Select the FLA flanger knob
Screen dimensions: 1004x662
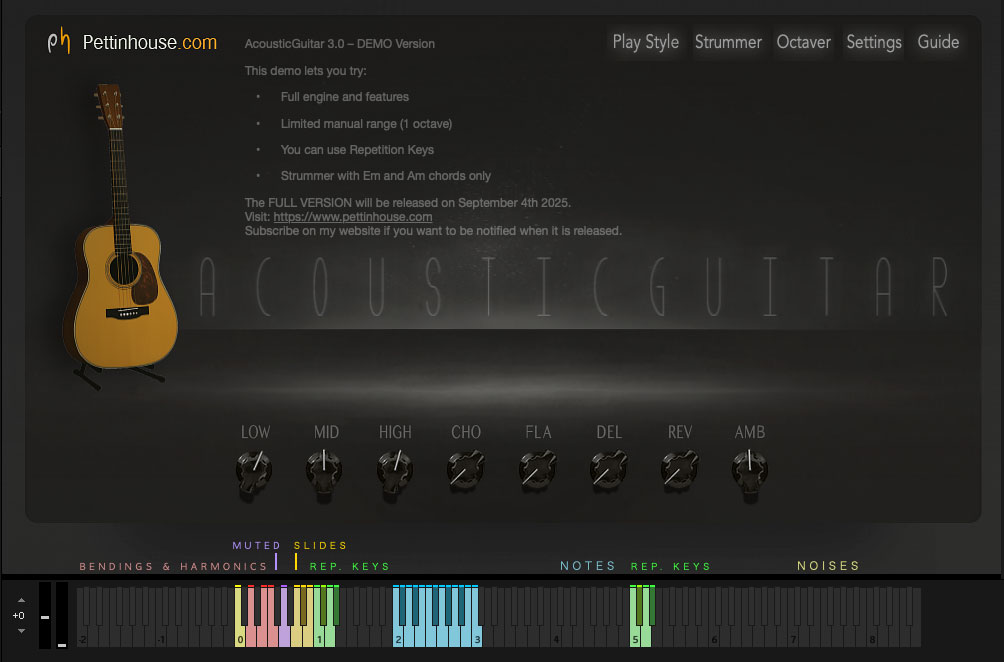(537, 471)
